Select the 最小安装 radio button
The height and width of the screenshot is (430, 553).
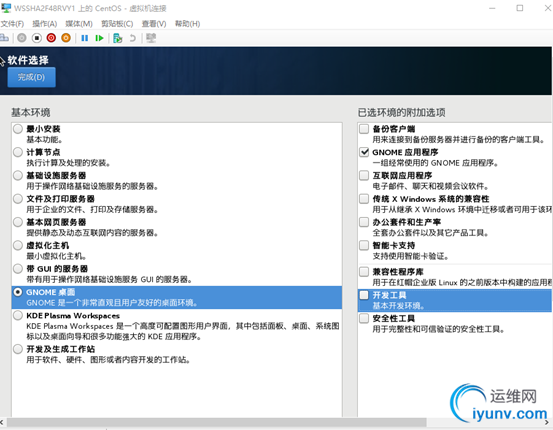pyautogui.click(x=18, y=129)
